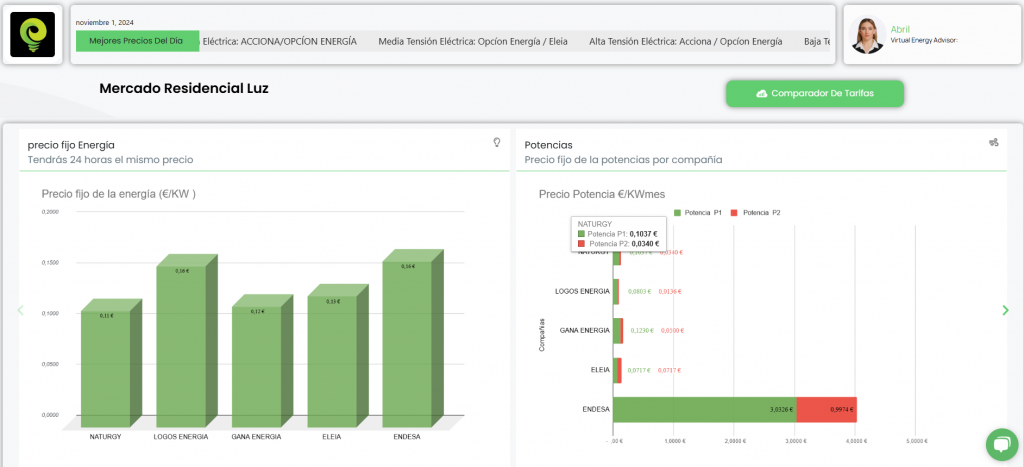Click the settings icon in the Potencias panel
Image resolution: width=1024 pixels, height=467 pixels.
[993, 142]
